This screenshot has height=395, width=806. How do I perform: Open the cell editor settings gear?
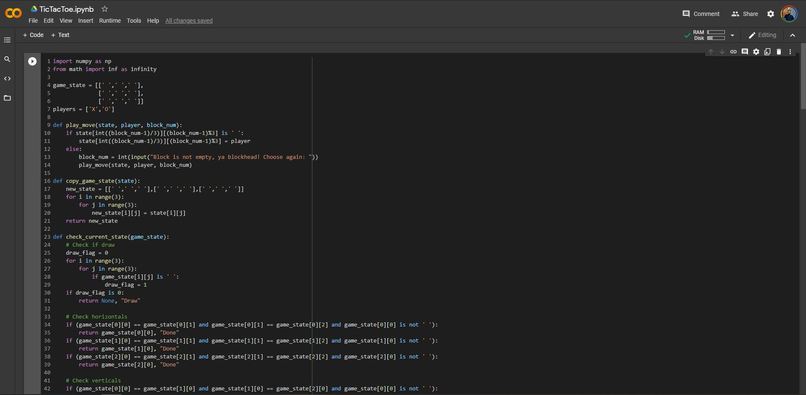756,51
